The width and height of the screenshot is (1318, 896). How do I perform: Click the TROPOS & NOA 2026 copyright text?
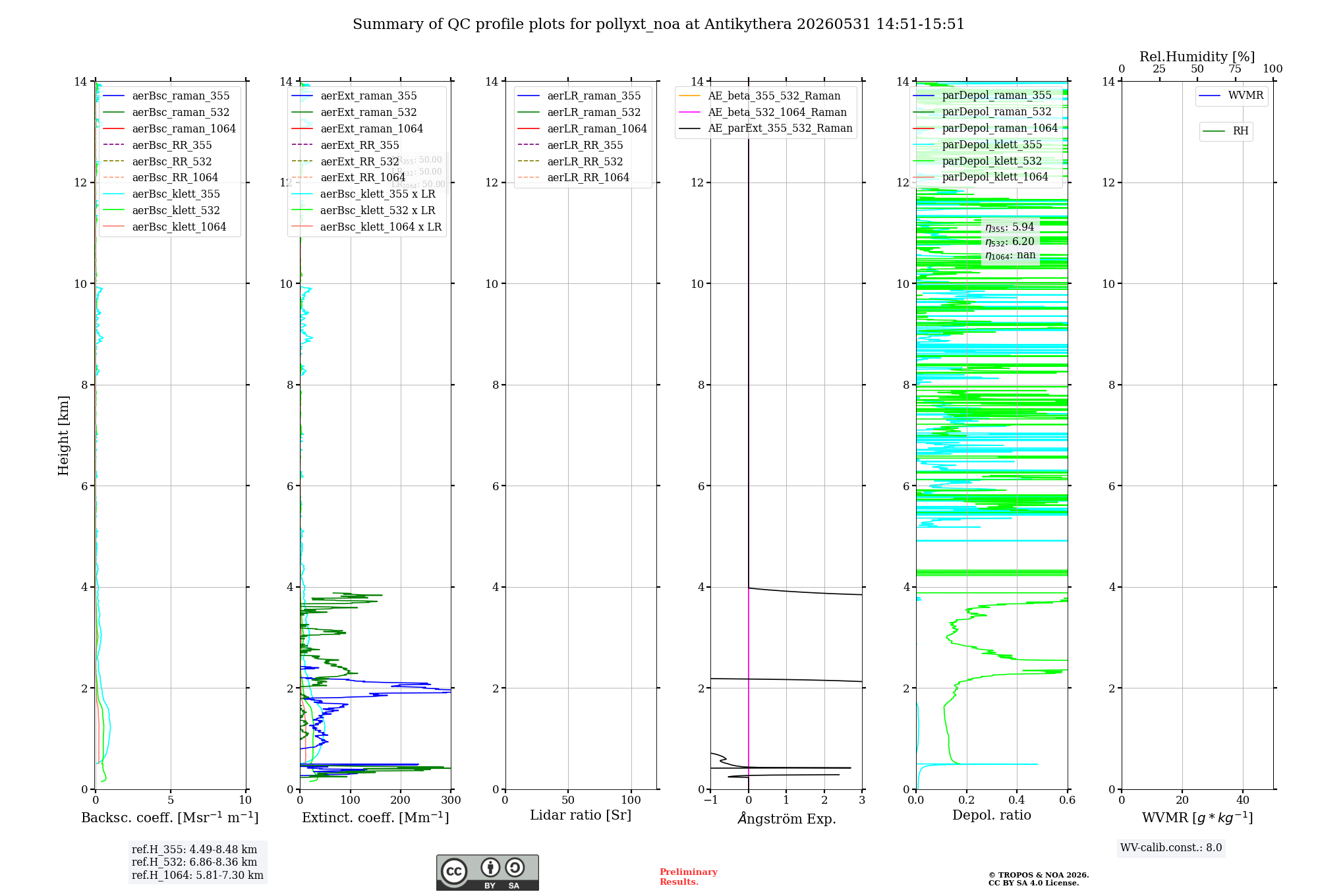[x=1039, y=875]
